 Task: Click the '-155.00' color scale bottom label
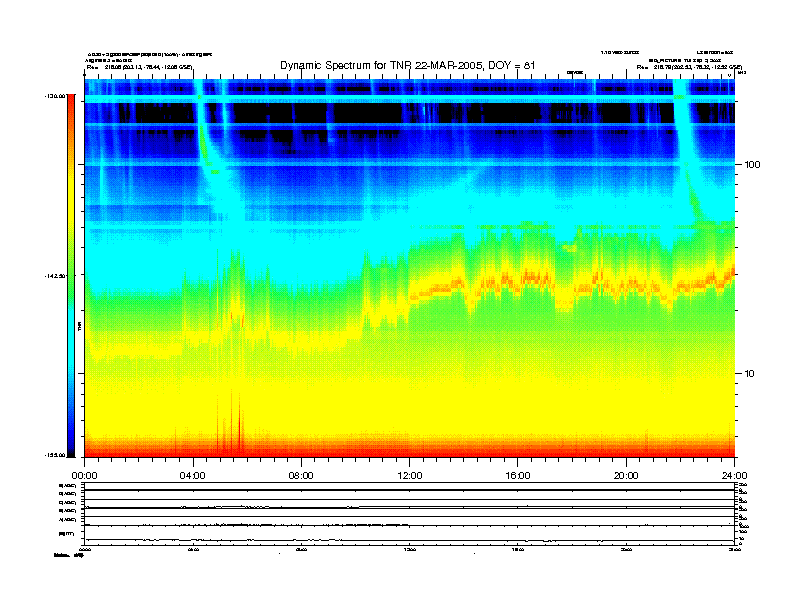[x=56, y=455]
